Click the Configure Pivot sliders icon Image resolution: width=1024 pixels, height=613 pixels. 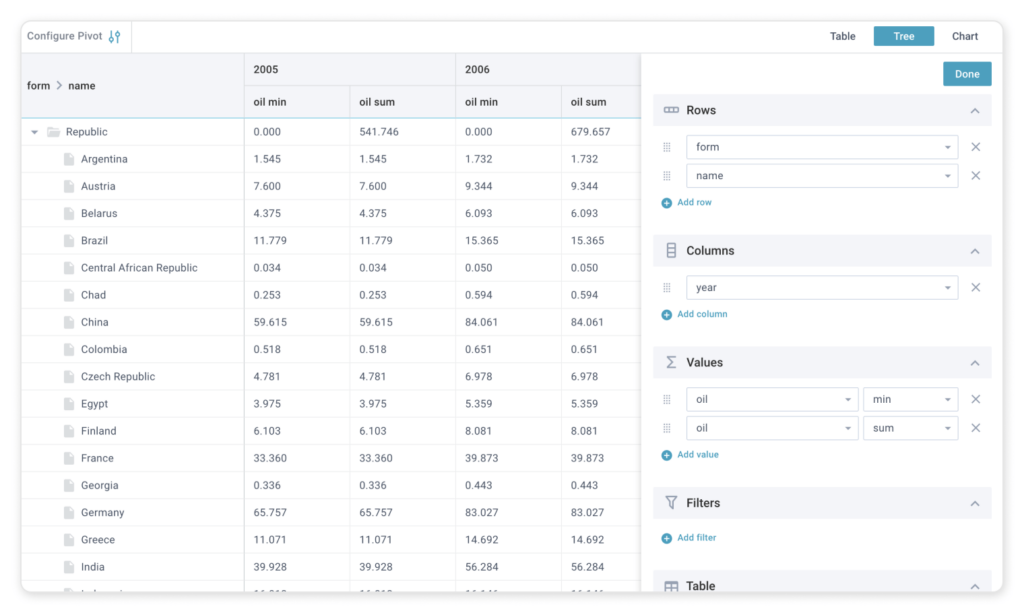114,37
